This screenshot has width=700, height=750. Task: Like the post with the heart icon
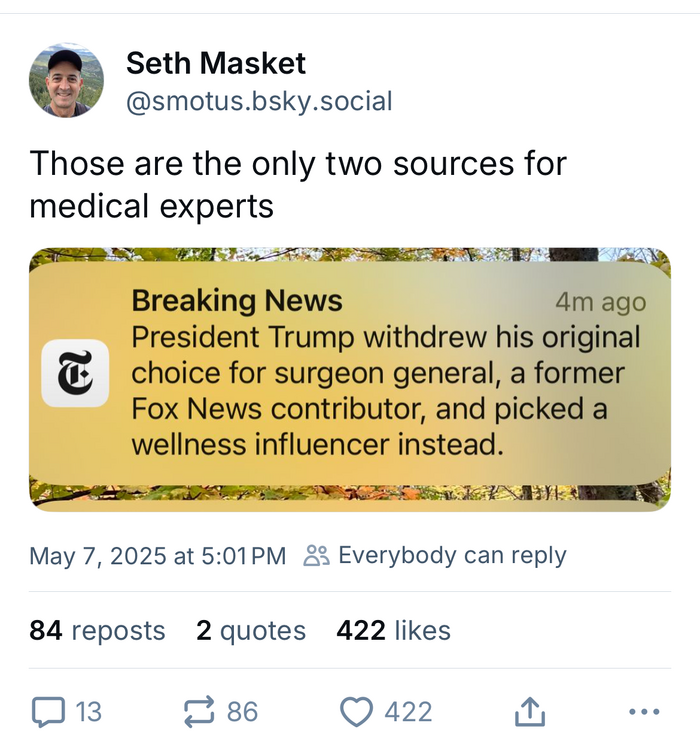pos(356,712)
